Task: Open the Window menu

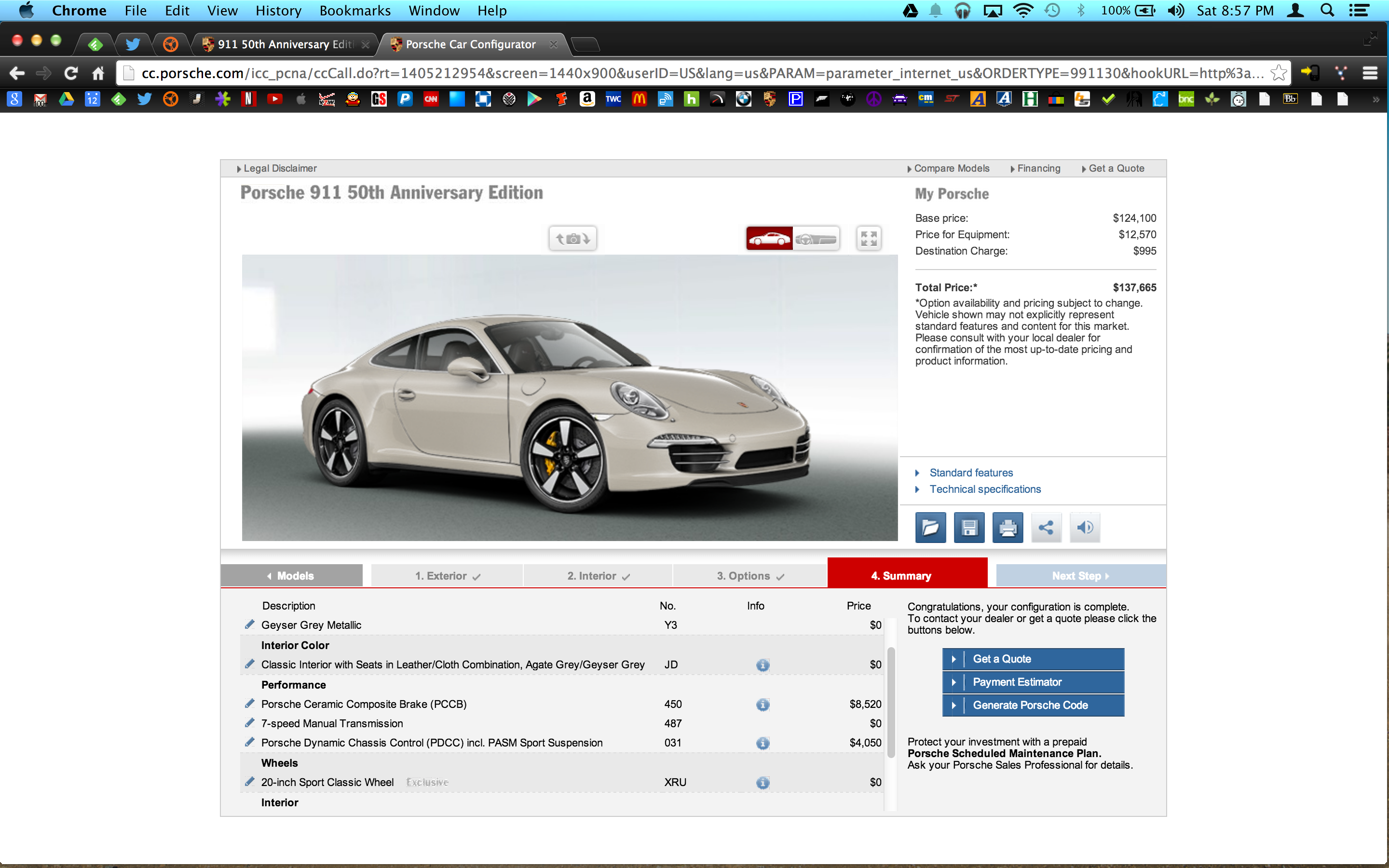Action: 434,10
